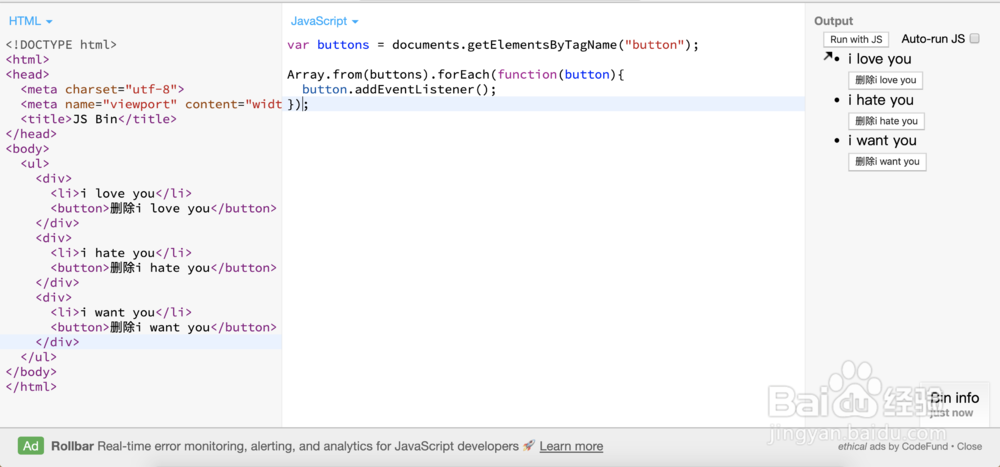This screenshot has width=1000, height=467.
Task: Click the <li>i hate you</li> line in HTML
Action: point(121,253)
